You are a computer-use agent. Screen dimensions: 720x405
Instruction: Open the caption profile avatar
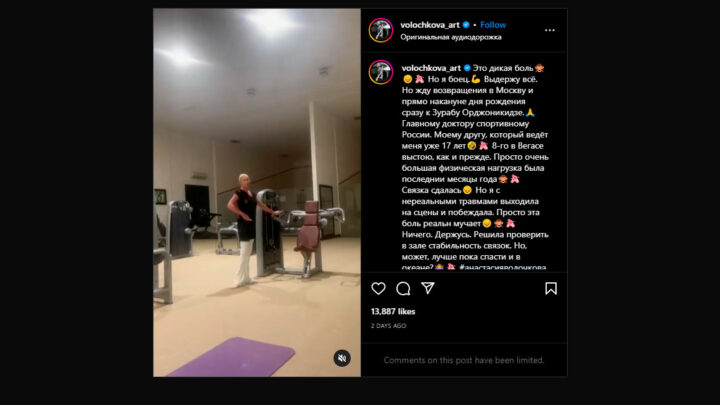click(381, 72)
